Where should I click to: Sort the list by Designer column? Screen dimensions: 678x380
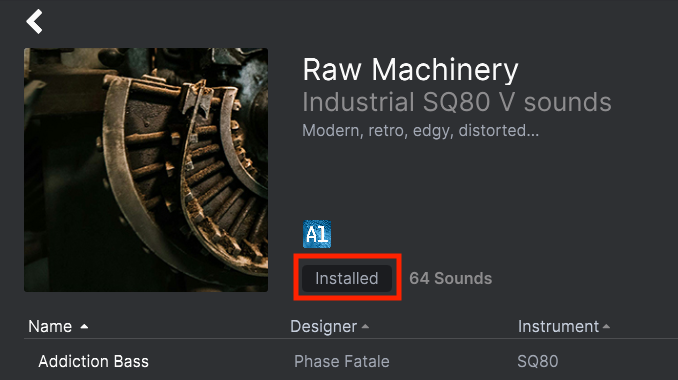click(x=323, y=326)
